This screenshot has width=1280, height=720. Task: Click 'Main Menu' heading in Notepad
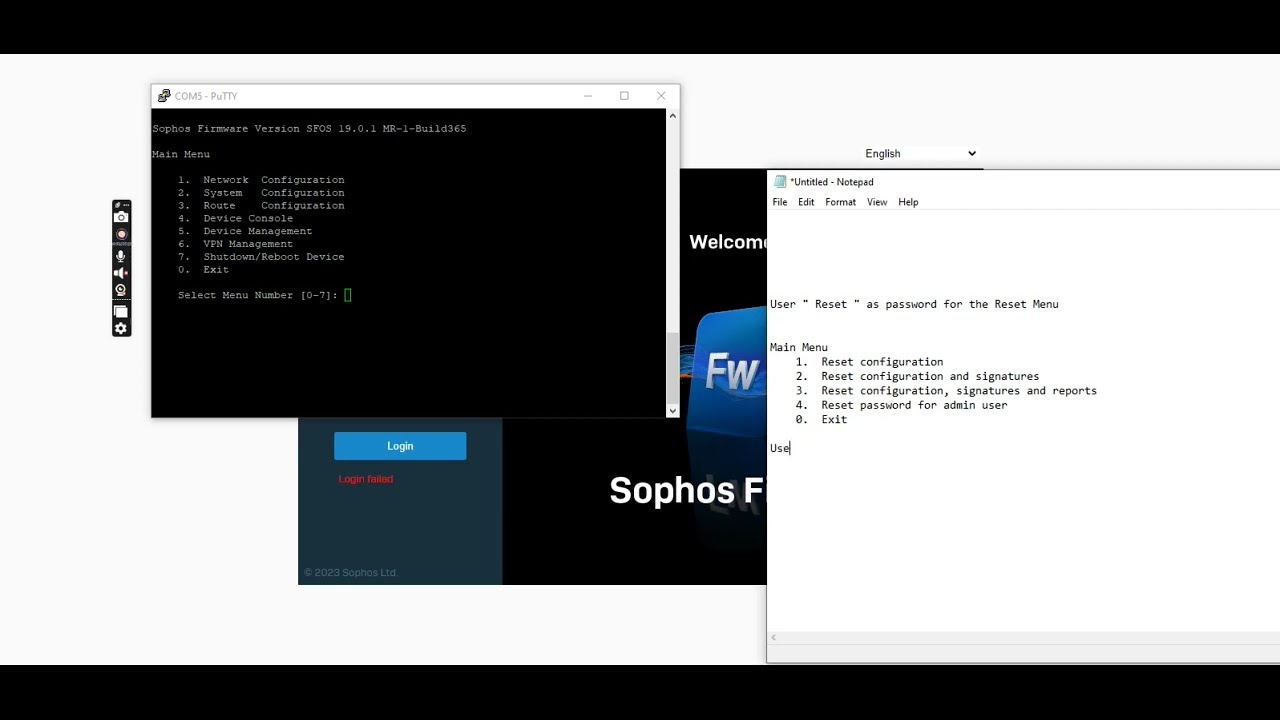click(x=799, y=347)
